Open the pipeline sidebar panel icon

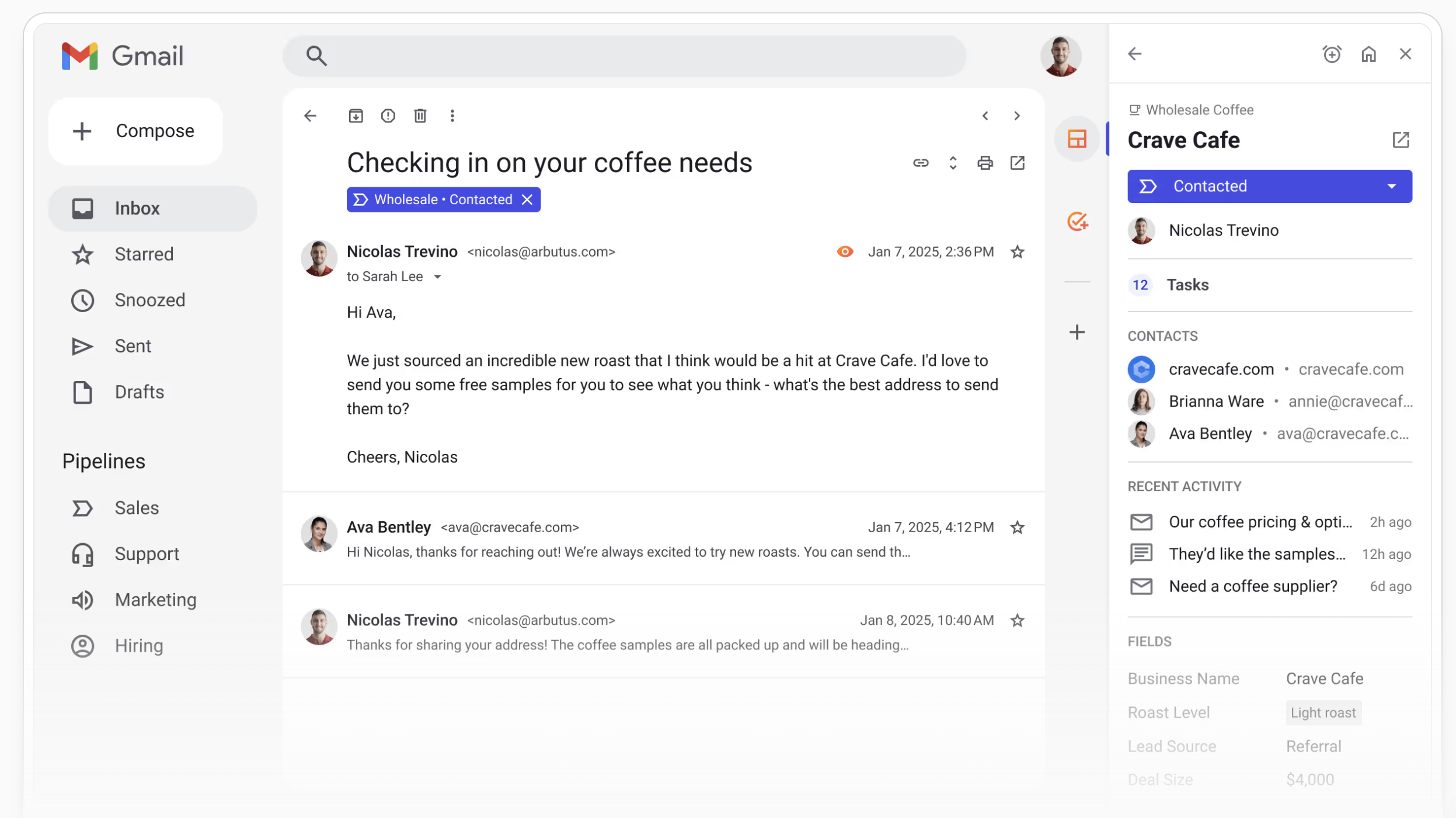pos(1076,139)
